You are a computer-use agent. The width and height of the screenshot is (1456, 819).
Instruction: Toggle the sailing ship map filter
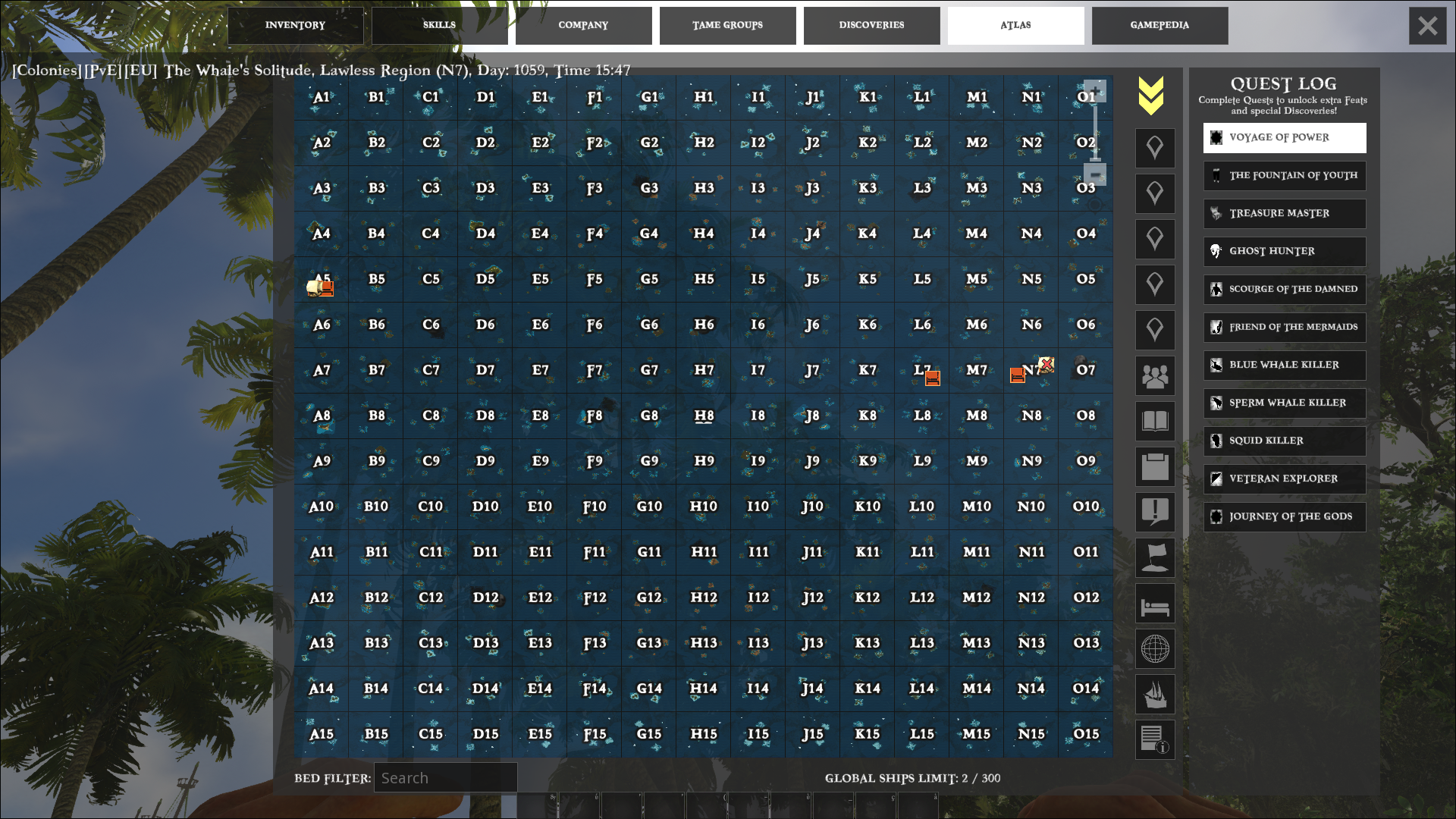tap(1155, 694)
